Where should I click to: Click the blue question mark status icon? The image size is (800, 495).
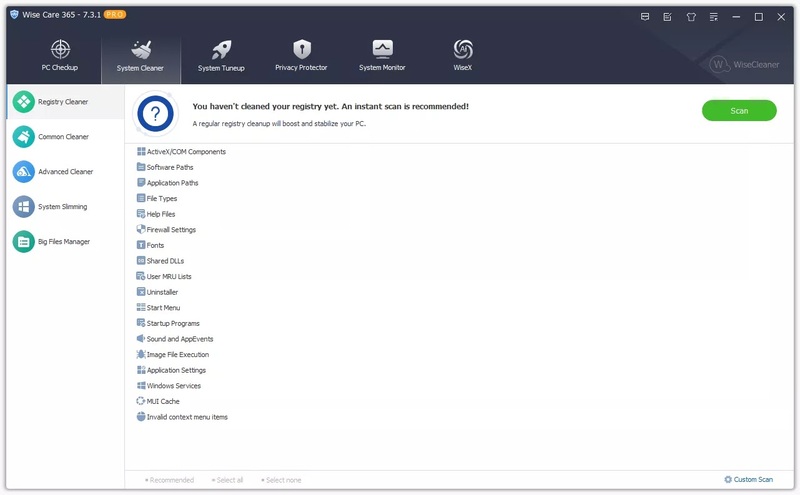[x=156, y=114]
